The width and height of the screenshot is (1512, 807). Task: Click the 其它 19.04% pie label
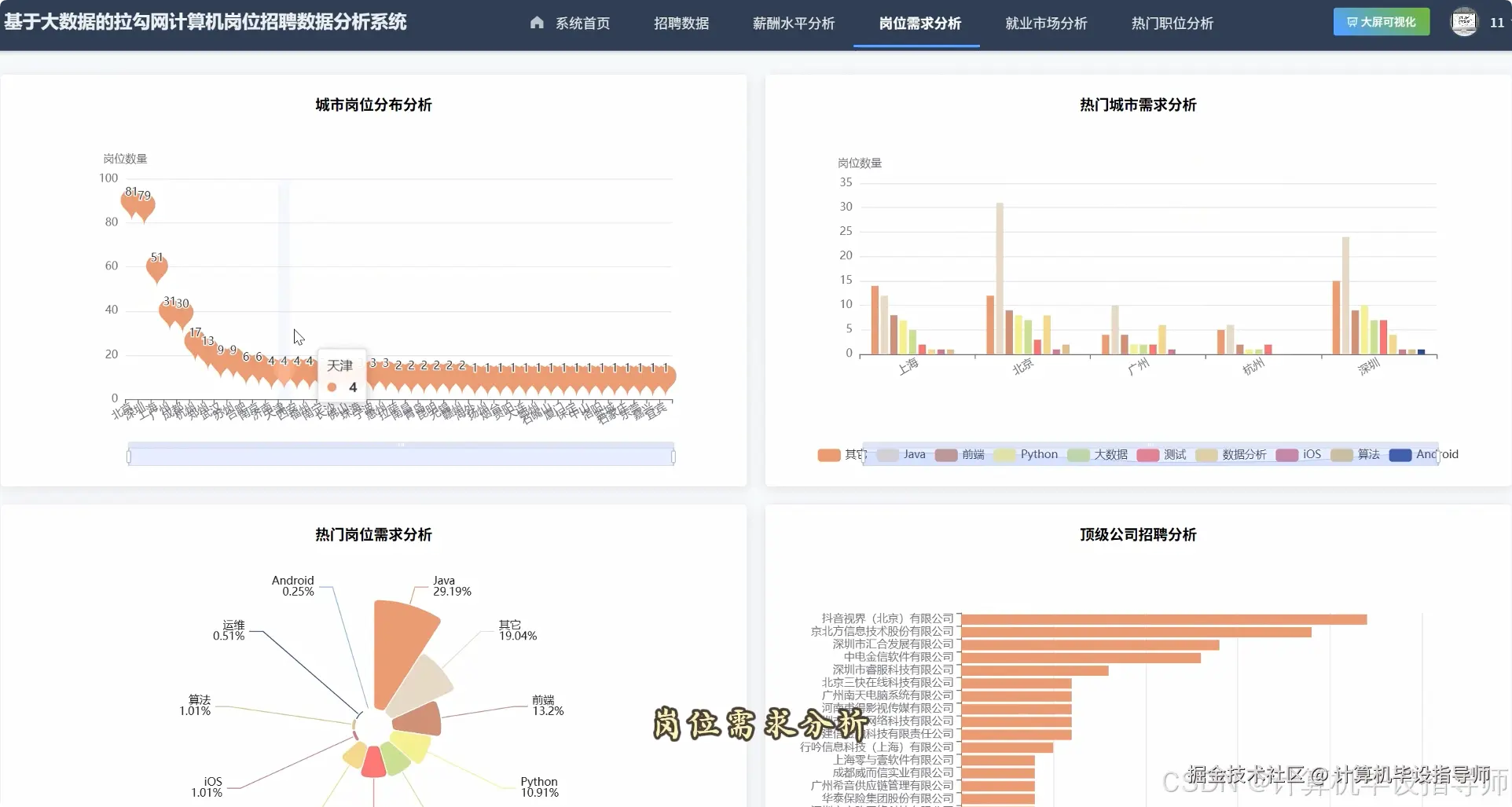coord(518,630)
